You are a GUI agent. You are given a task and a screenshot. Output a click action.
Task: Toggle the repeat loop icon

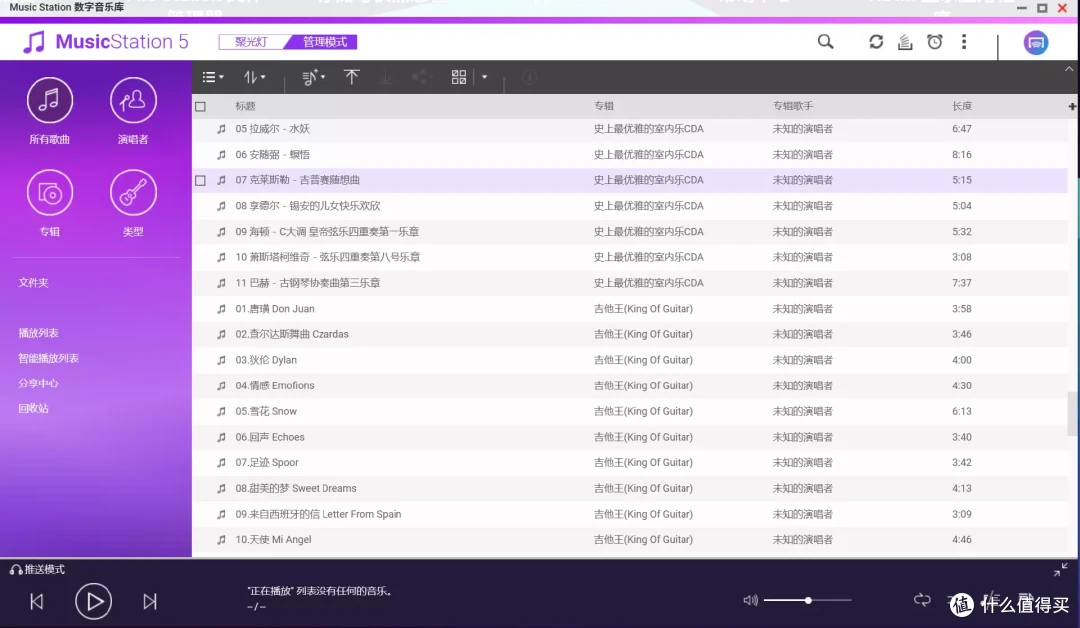point(922,600)
